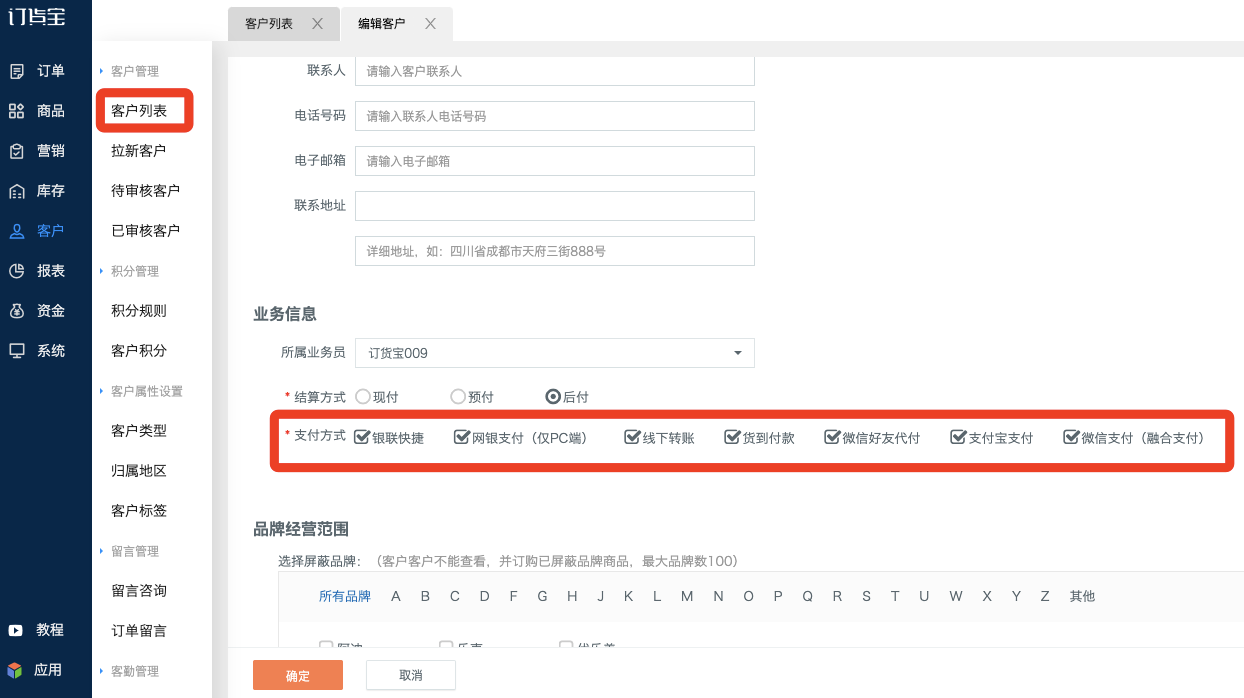Open the 报表 pie chart icon
The image size is (1244, 698).
17,271
